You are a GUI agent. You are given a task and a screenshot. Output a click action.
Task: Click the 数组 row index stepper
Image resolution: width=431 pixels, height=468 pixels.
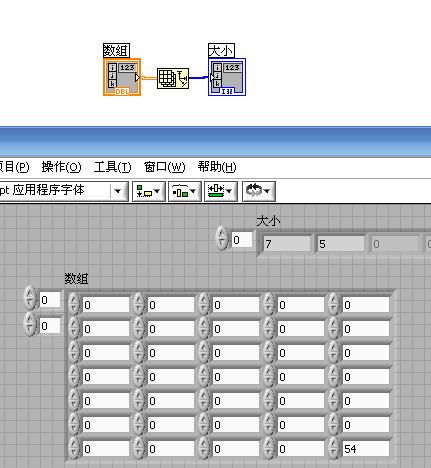coord(30,298)
